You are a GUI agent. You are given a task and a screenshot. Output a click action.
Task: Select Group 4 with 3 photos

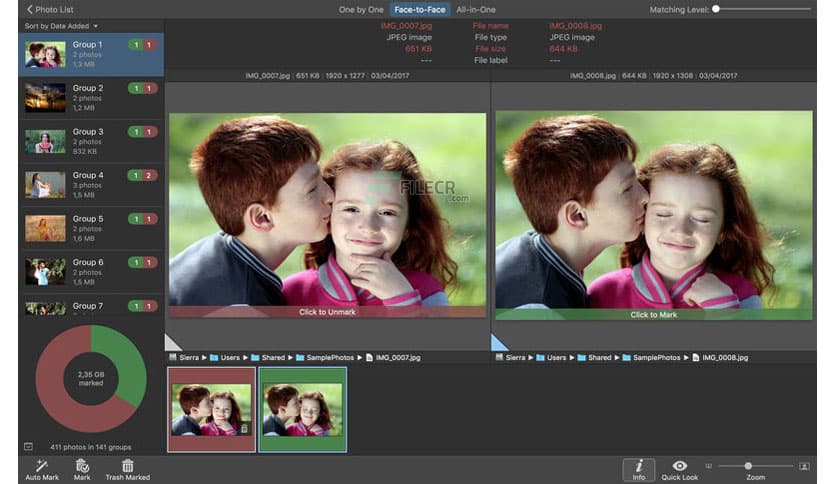tap(91, 184)
